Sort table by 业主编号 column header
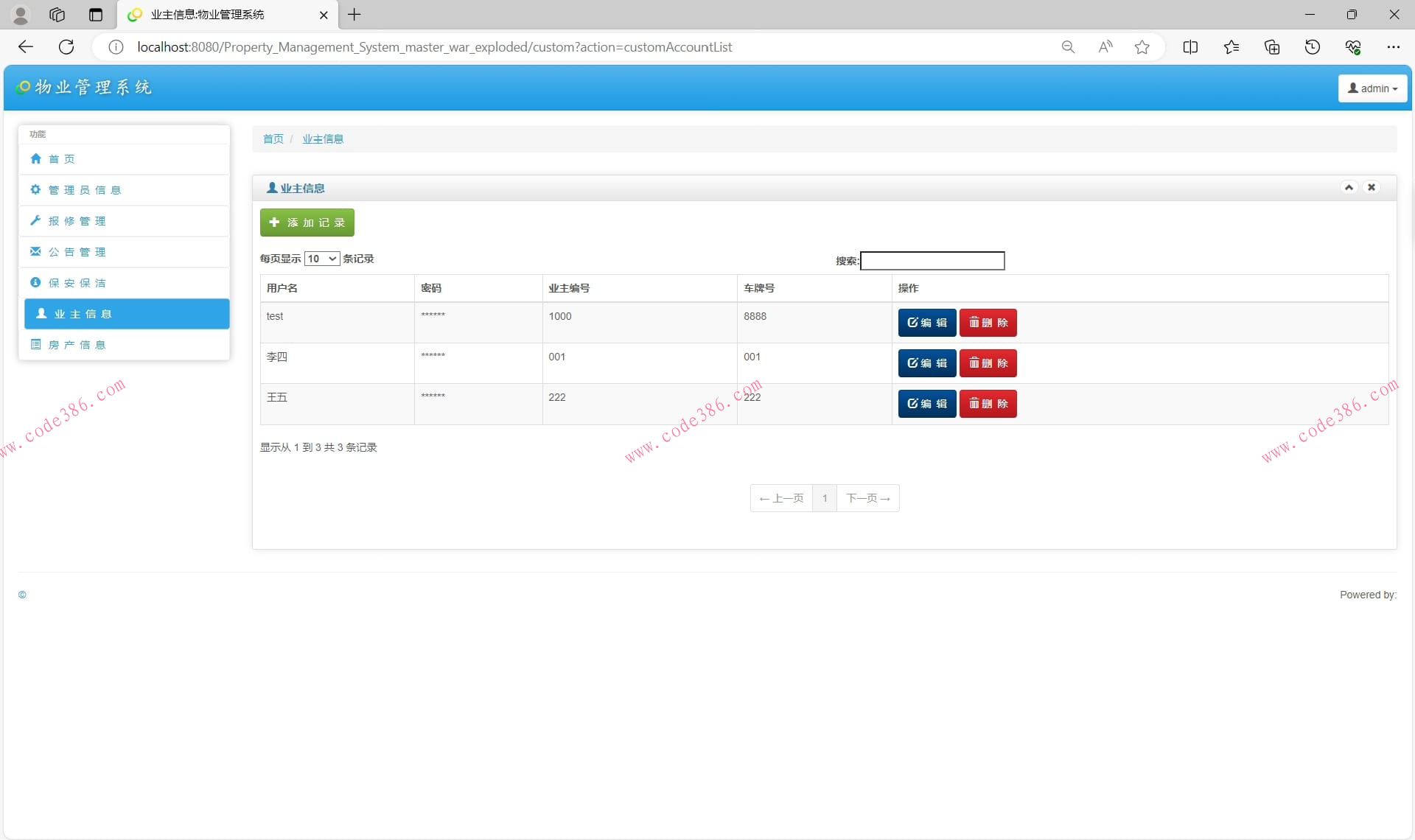 (569, 288)
